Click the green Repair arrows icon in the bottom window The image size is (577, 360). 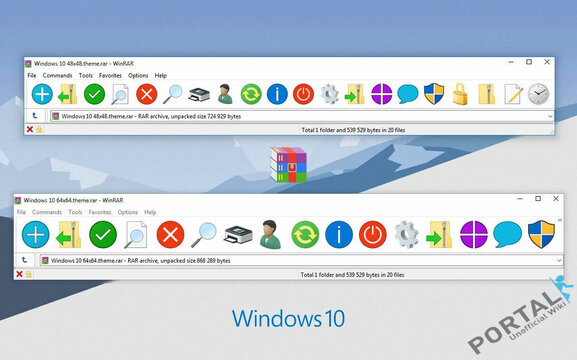pyautogui.click(x=305, y=234)
